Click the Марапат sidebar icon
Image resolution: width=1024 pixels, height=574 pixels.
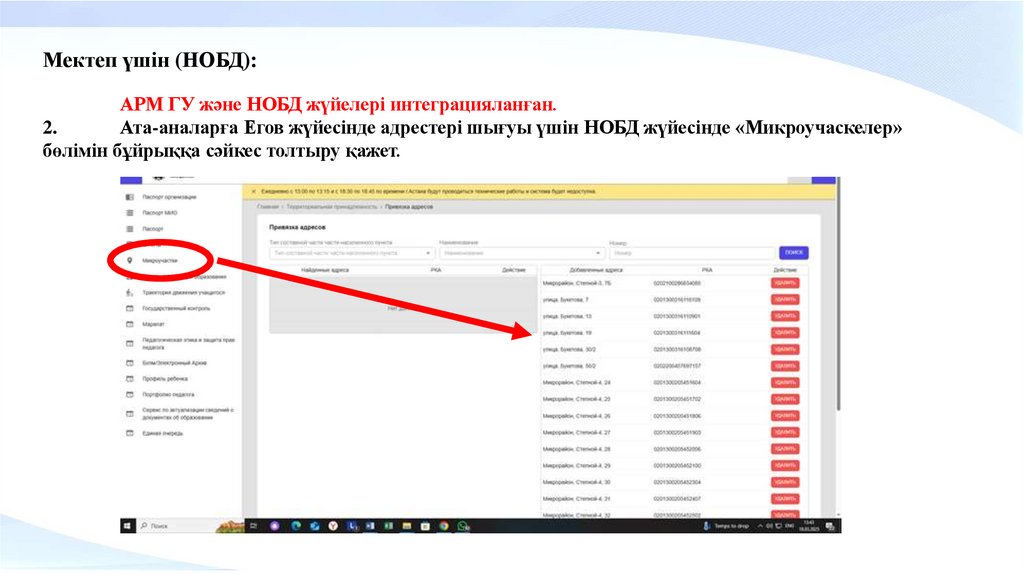[129, 325]
